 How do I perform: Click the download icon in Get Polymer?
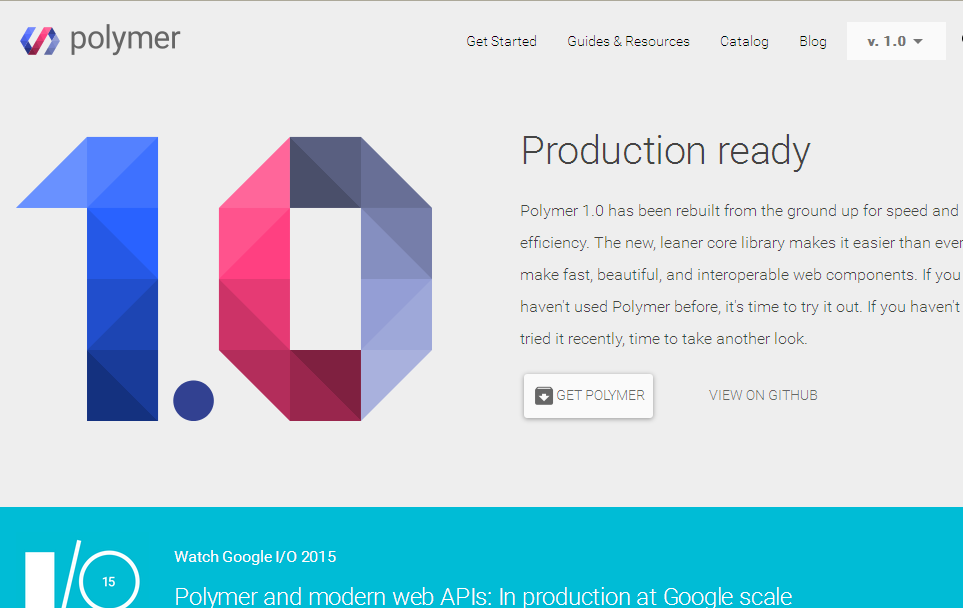[544, 395]
